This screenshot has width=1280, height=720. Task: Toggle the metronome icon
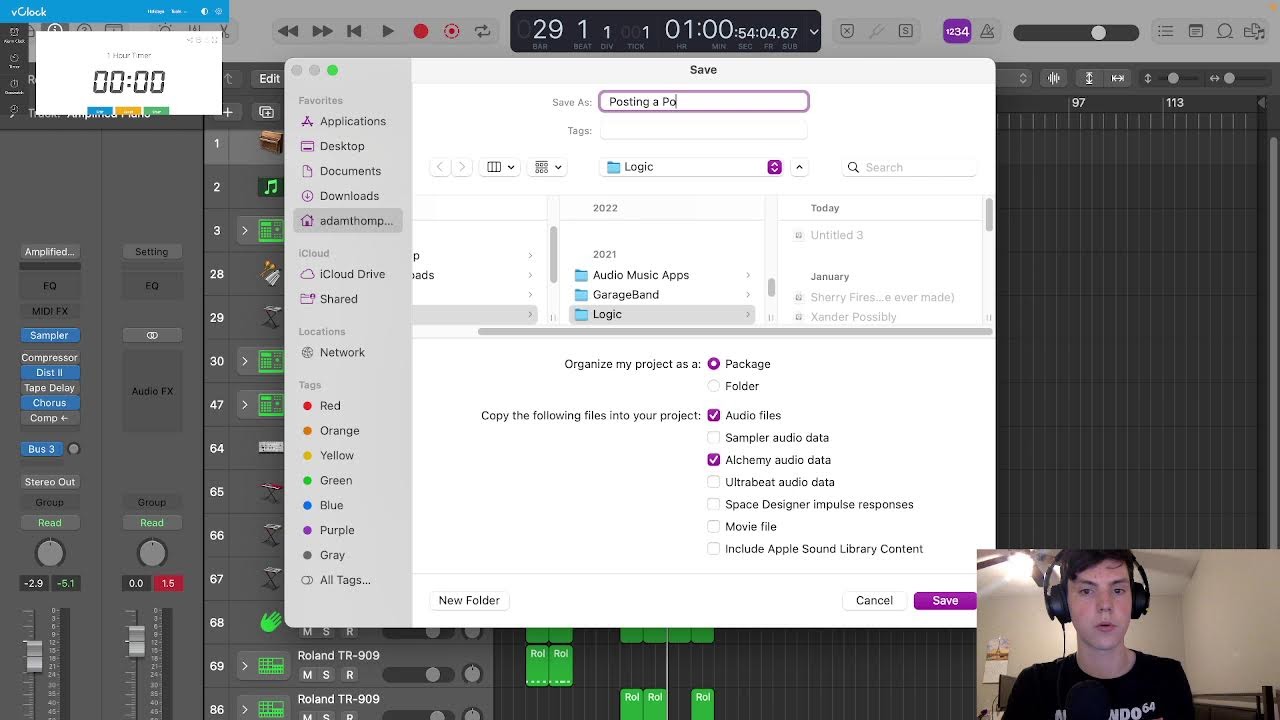coord(985,32)
